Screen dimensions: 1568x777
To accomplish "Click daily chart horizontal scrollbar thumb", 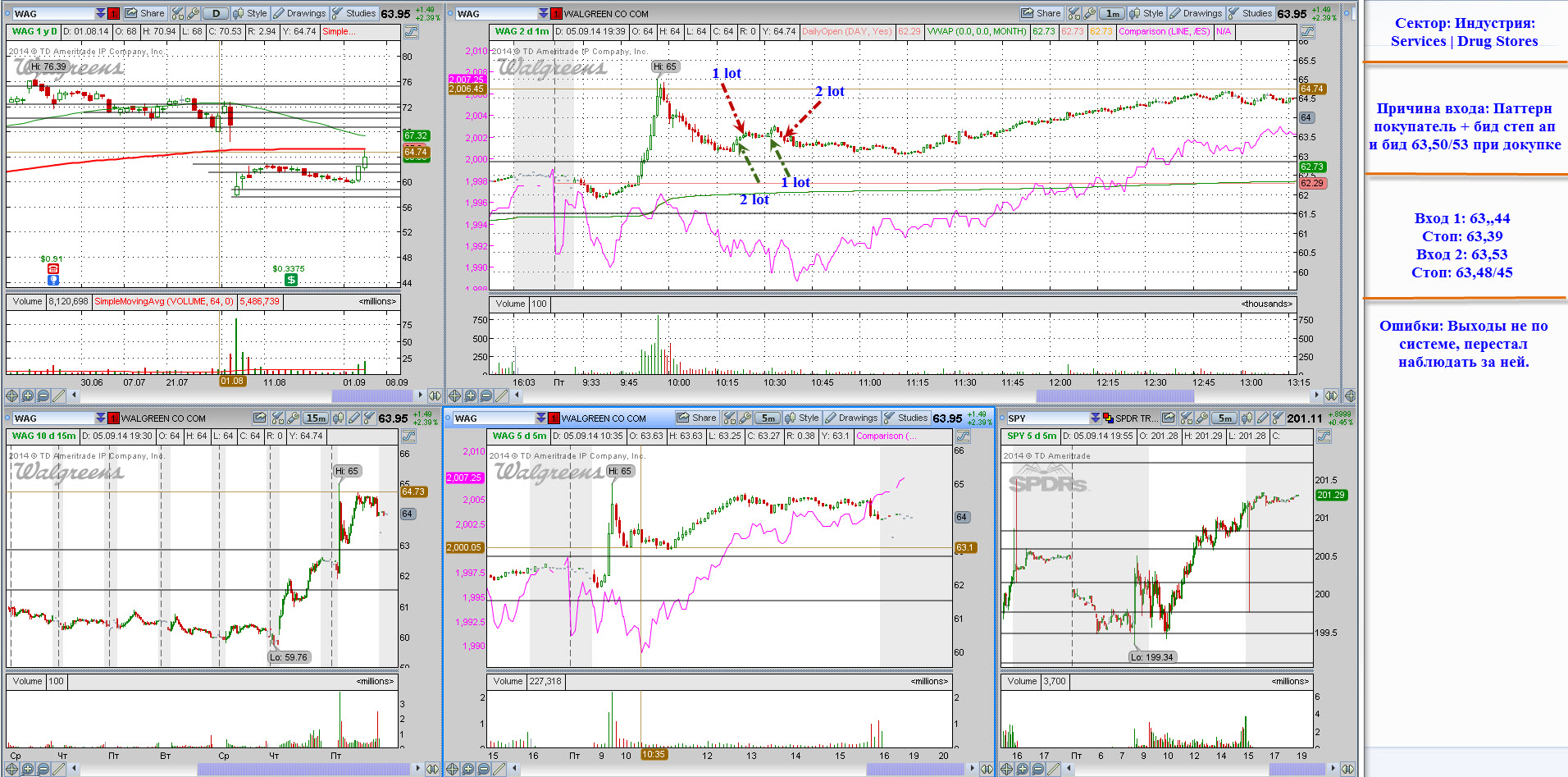I will coord(371,395).
